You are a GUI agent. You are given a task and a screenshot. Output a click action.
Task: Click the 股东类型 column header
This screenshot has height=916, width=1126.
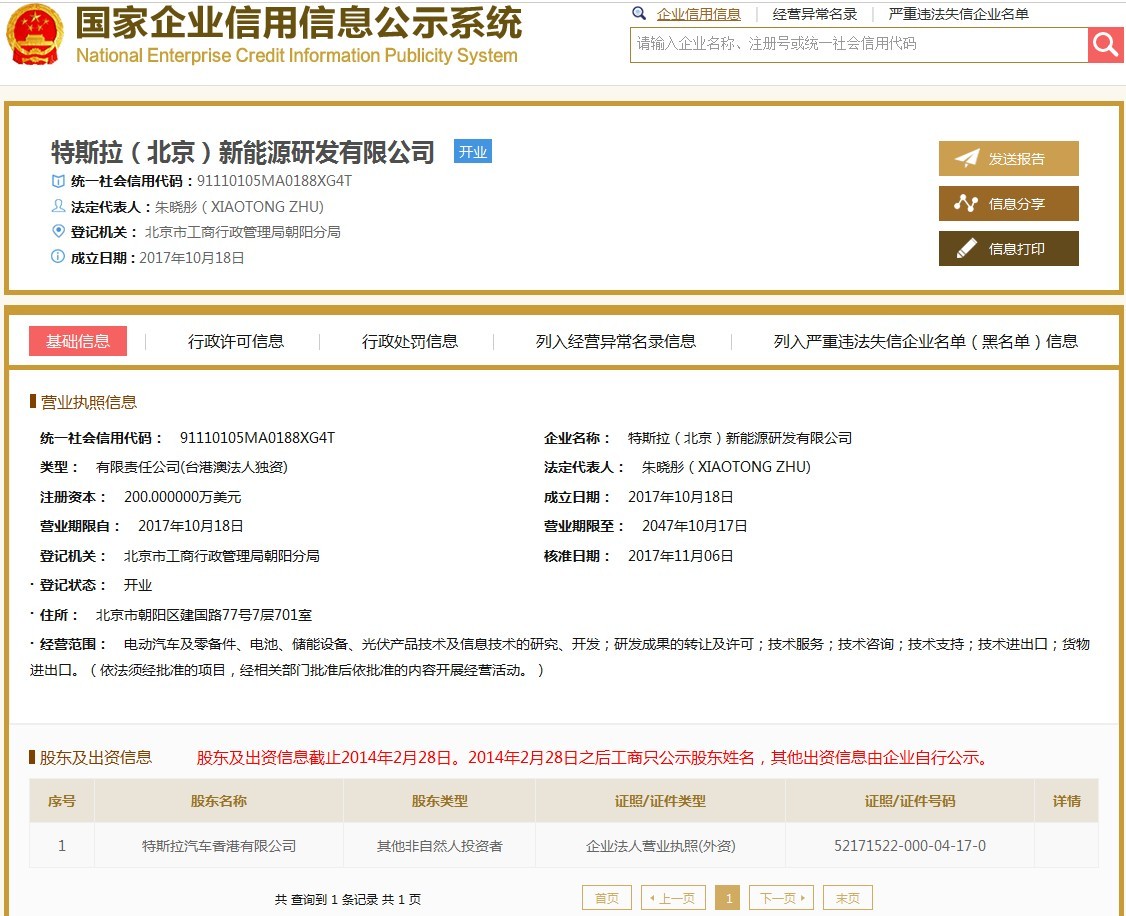[x=439, y=801]
